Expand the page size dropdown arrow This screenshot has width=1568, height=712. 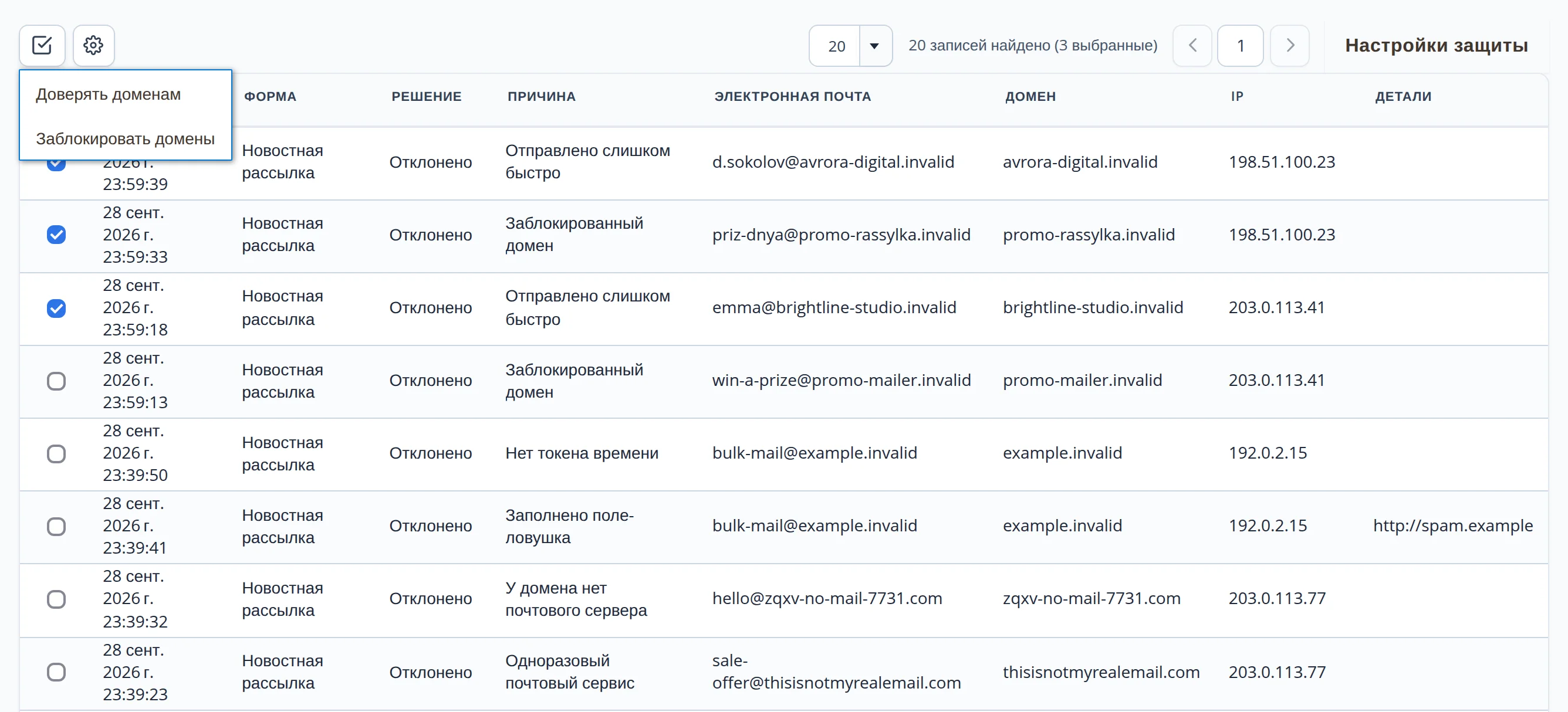click(875, 46)
